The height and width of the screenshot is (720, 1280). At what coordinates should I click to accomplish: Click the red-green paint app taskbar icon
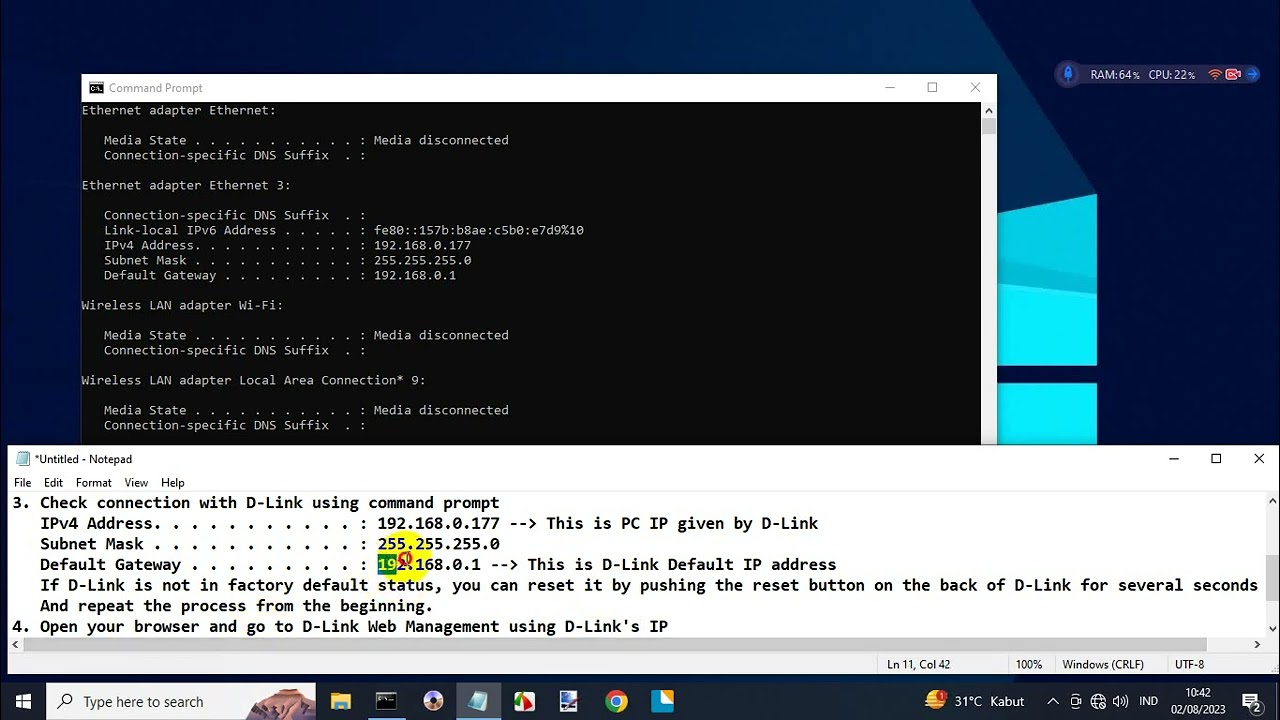tap(524, 701)
